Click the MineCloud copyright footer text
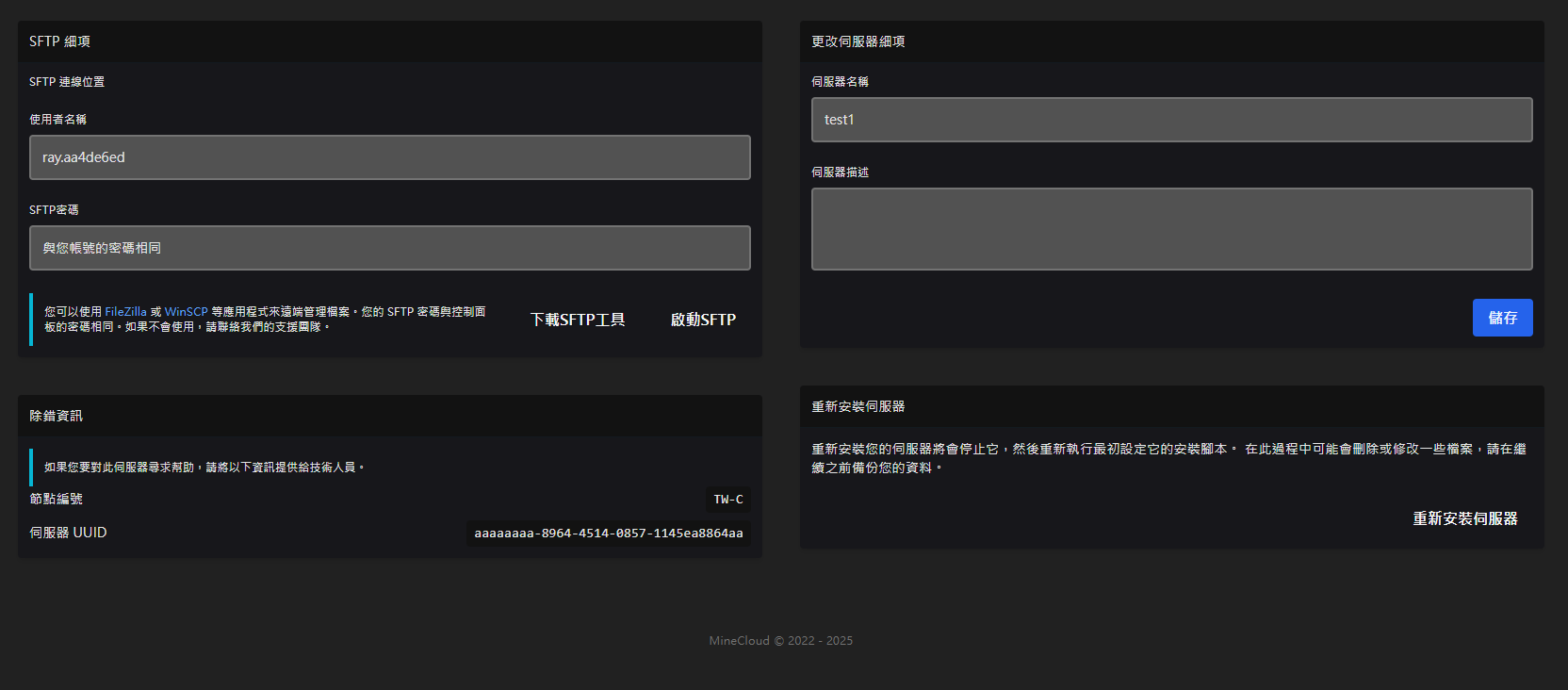1568x690 pixels. pyautogui.click(x=780, y=641)
